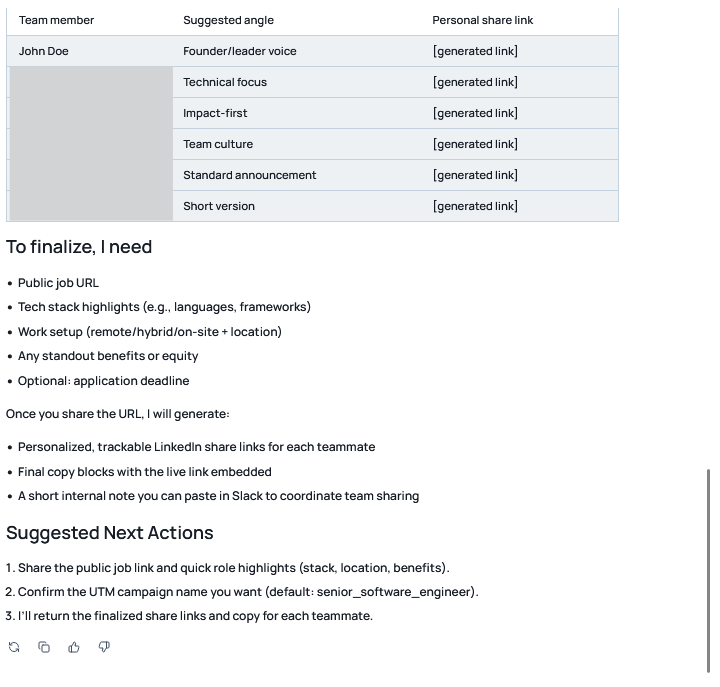Click the Team member column header
720x687 pixels.
57,20
